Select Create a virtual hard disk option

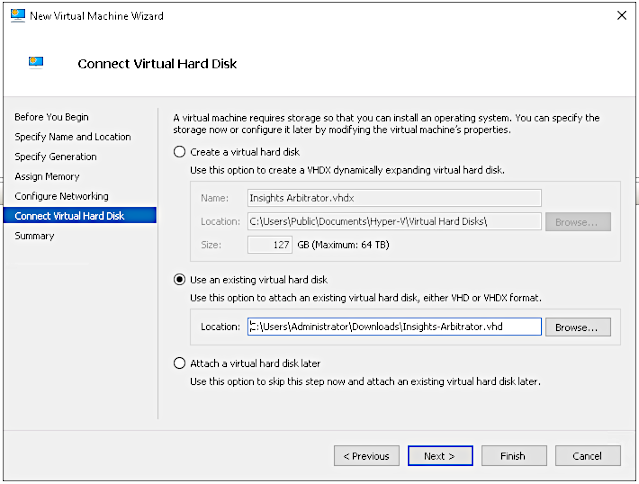pyautogui.click(x=180, y=152)
